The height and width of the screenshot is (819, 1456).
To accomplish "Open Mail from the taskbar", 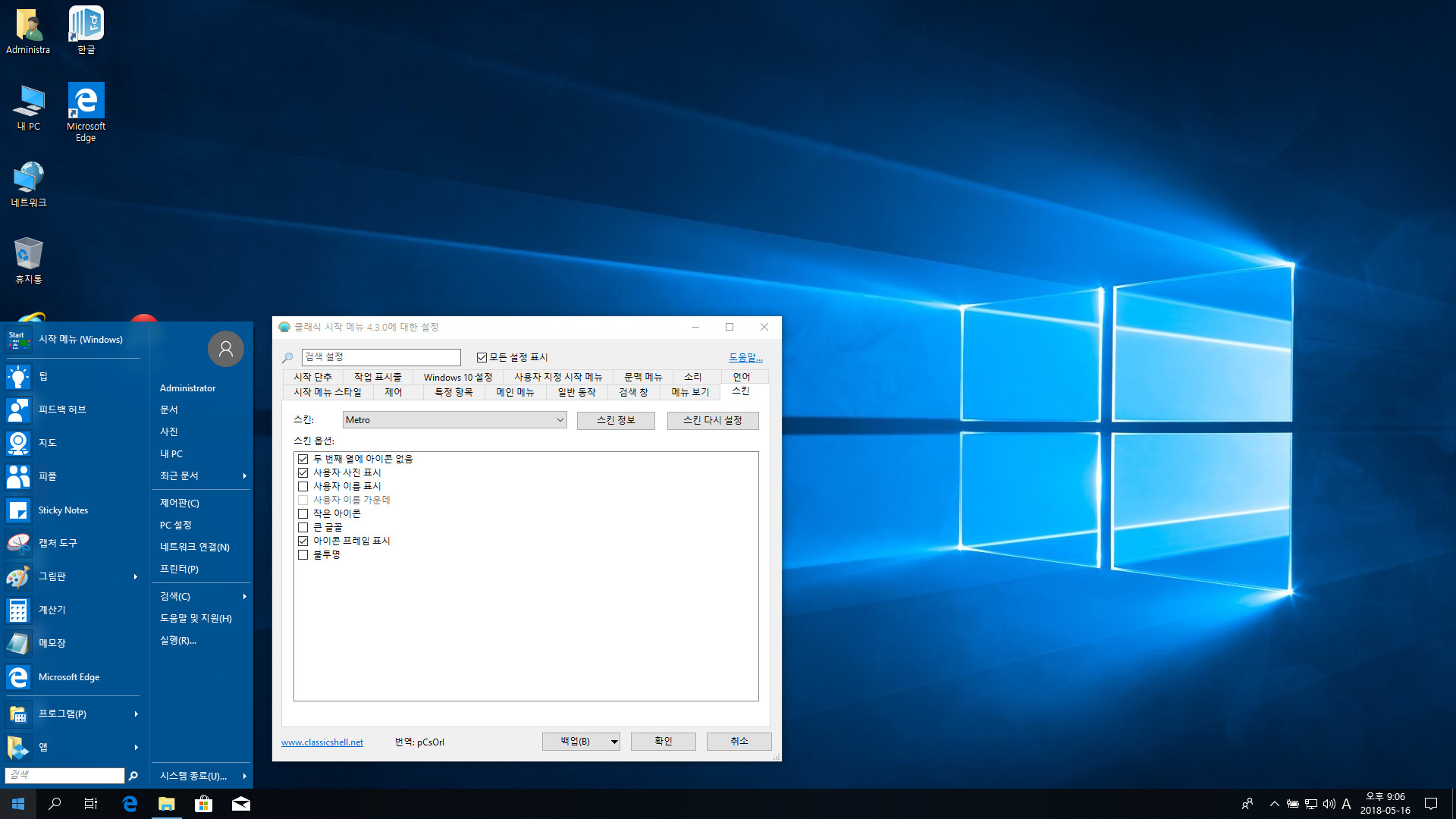I will pos(240,804).
